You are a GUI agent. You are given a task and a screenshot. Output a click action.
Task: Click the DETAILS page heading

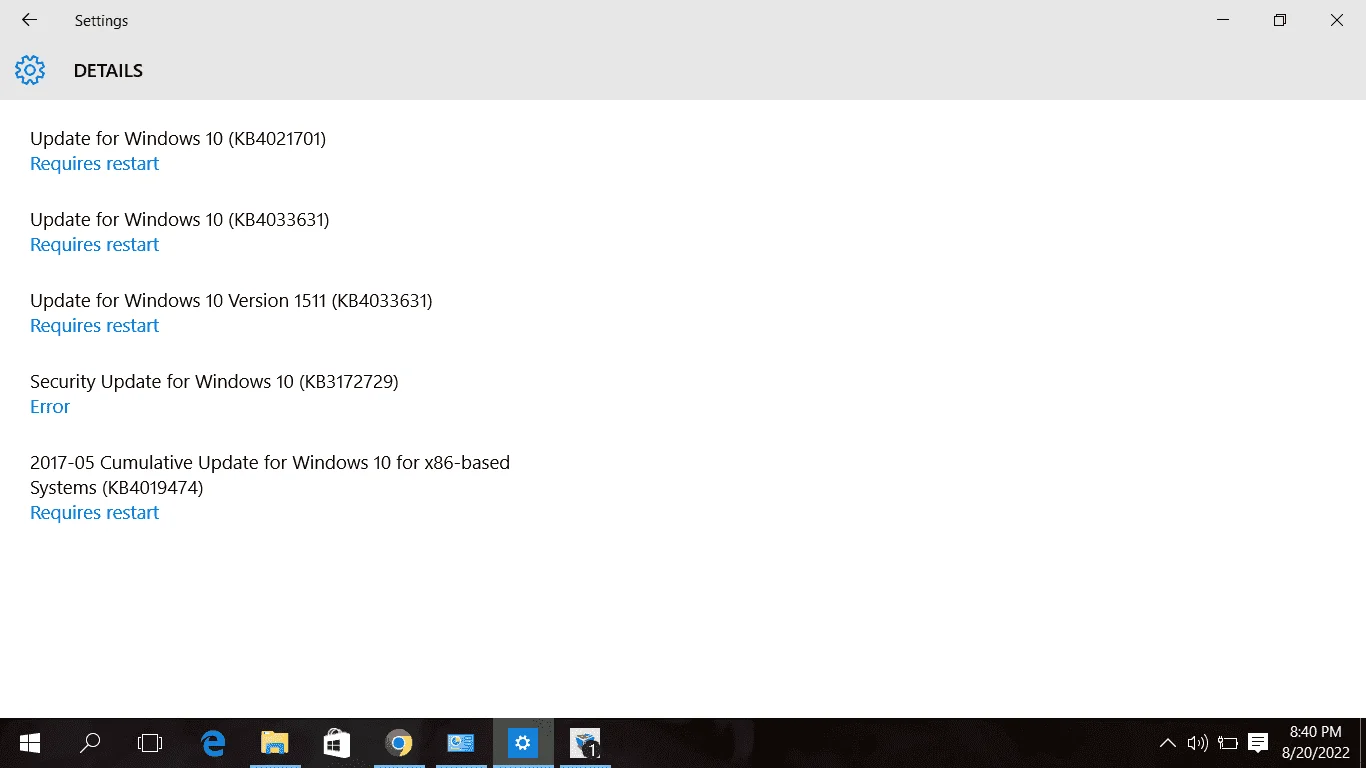[108, 71]
